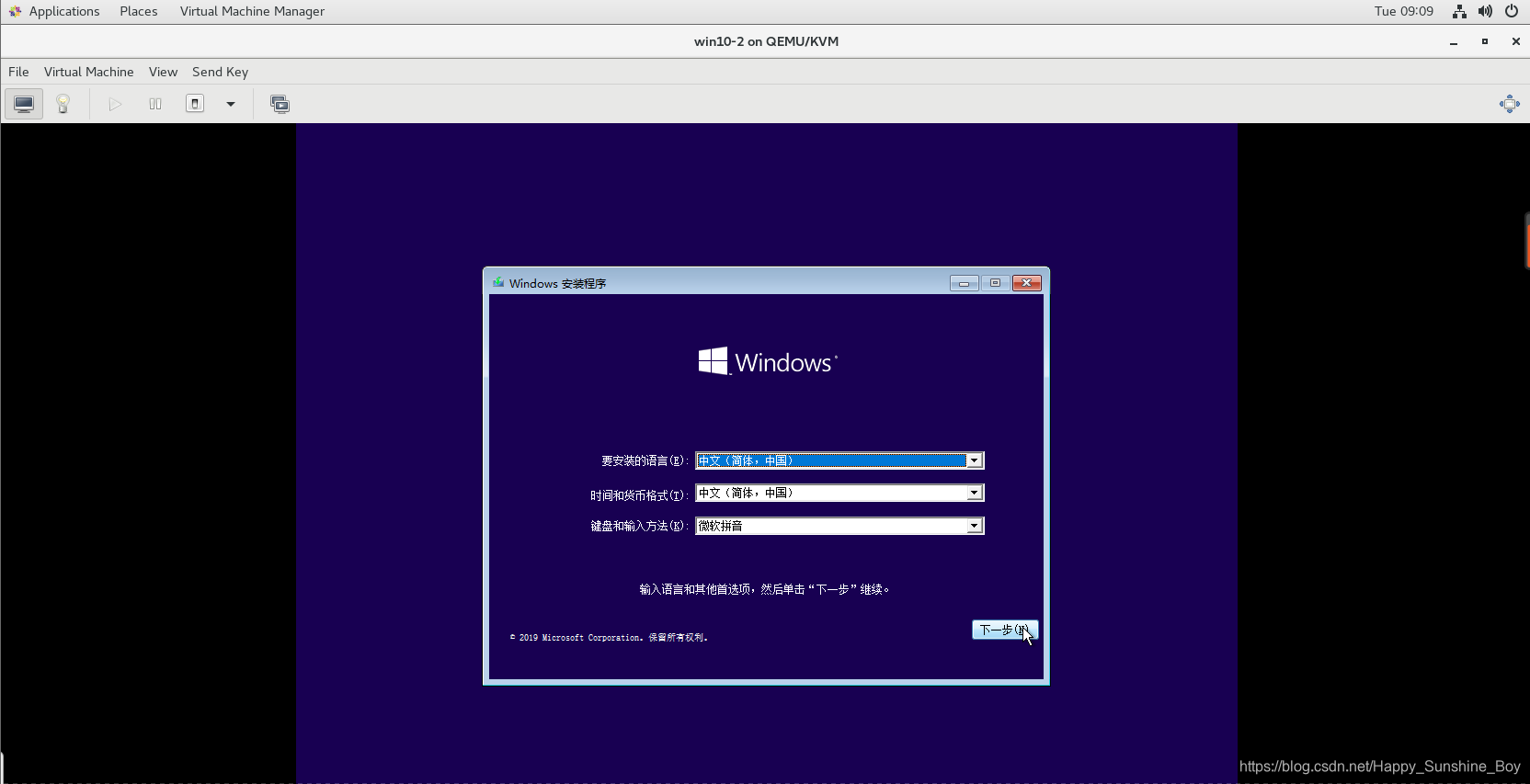Minimize the win10-2 QEMU/KVM window
Viewport: 1530px width, 784px height.
click(x=1454, y=41)
